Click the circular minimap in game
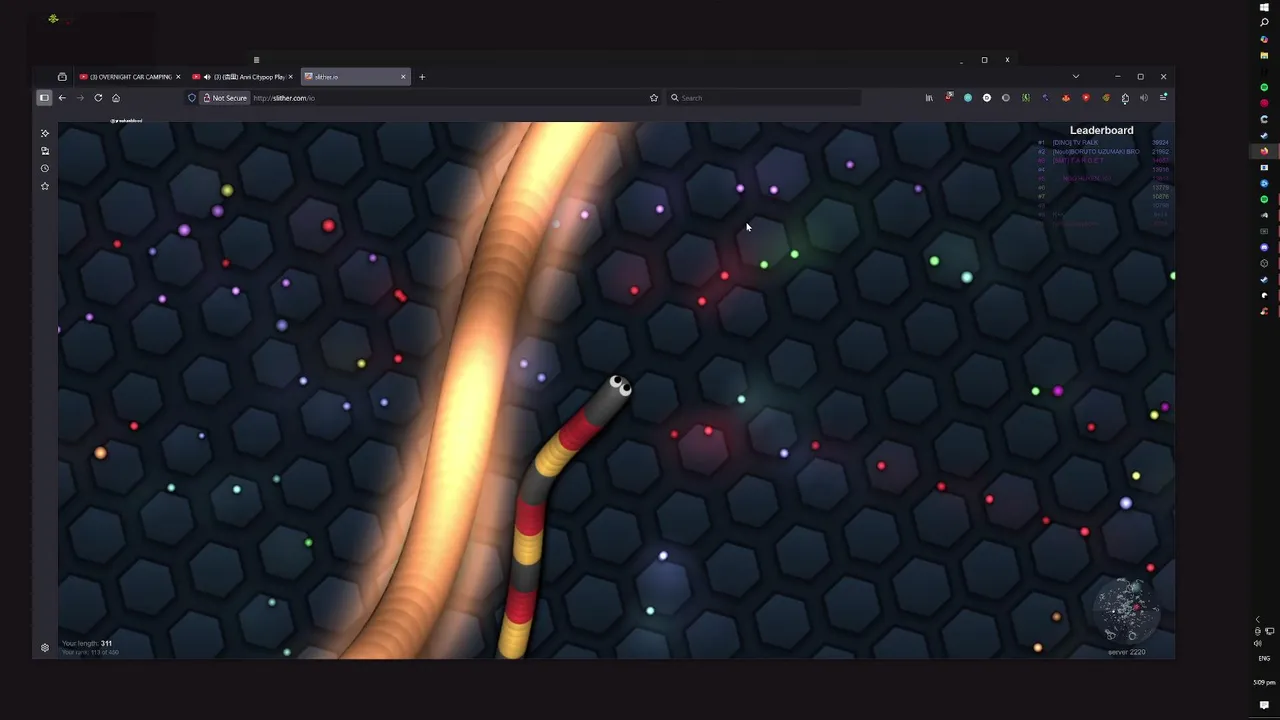The image size is (1280, 720). (1127, 608)
